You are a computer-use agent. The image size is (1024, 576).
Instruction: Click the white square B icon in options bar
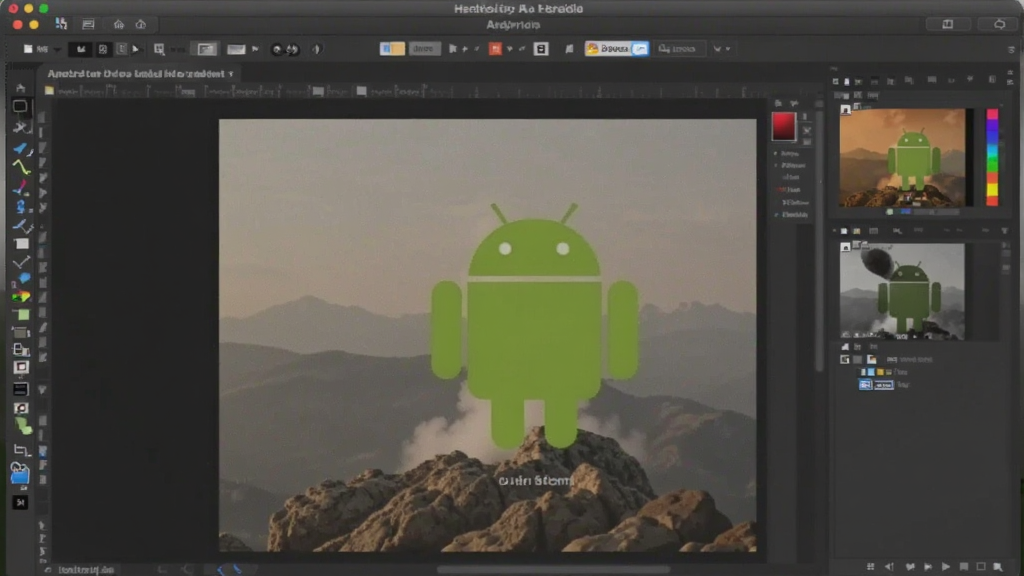coord(541,49)
